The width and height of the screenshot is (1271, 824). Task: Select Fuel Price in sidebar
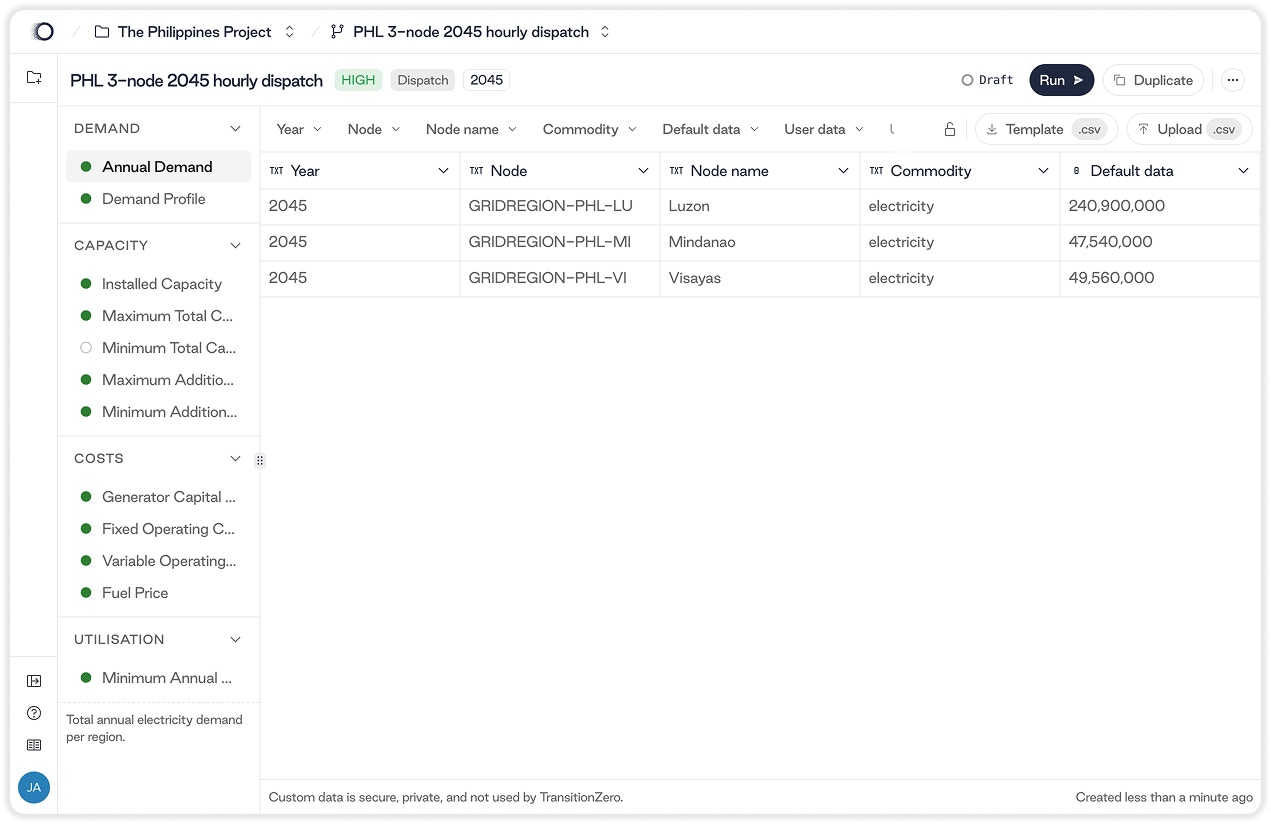pyautogui.click(x=159, y=593)
